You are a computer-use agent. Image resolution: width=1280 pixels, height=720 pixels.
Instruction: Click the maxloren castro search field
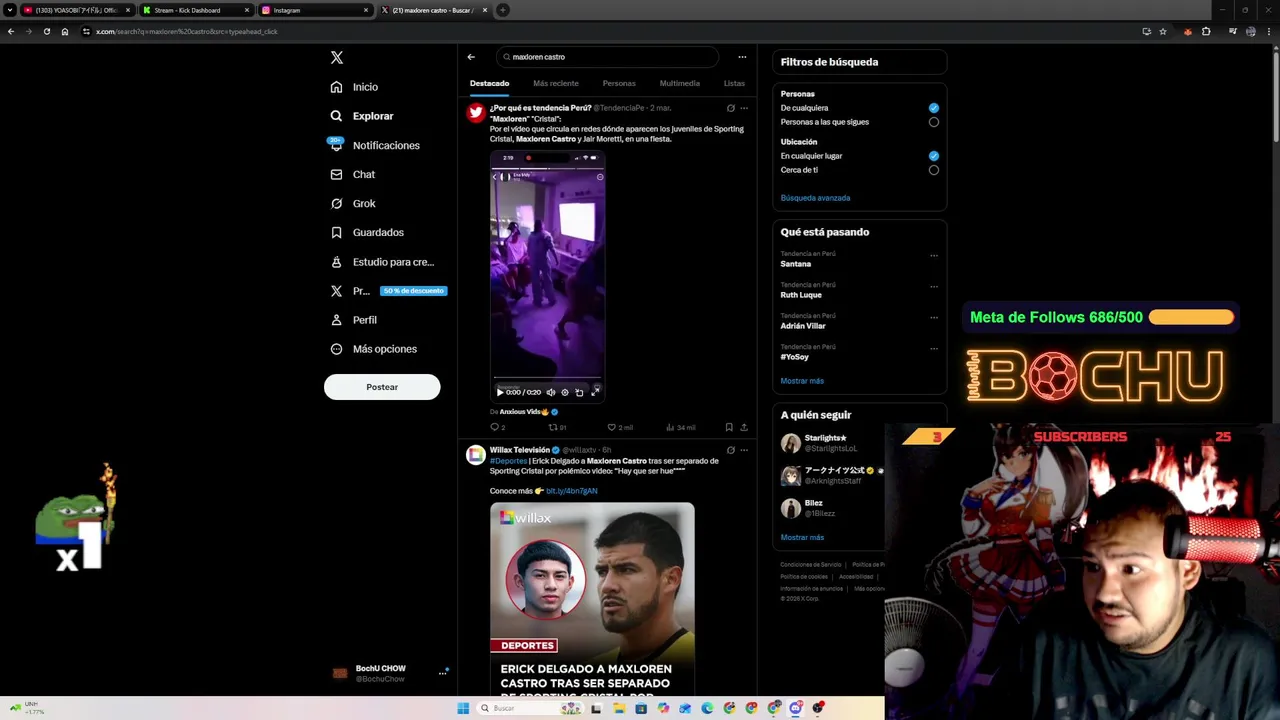608,57
